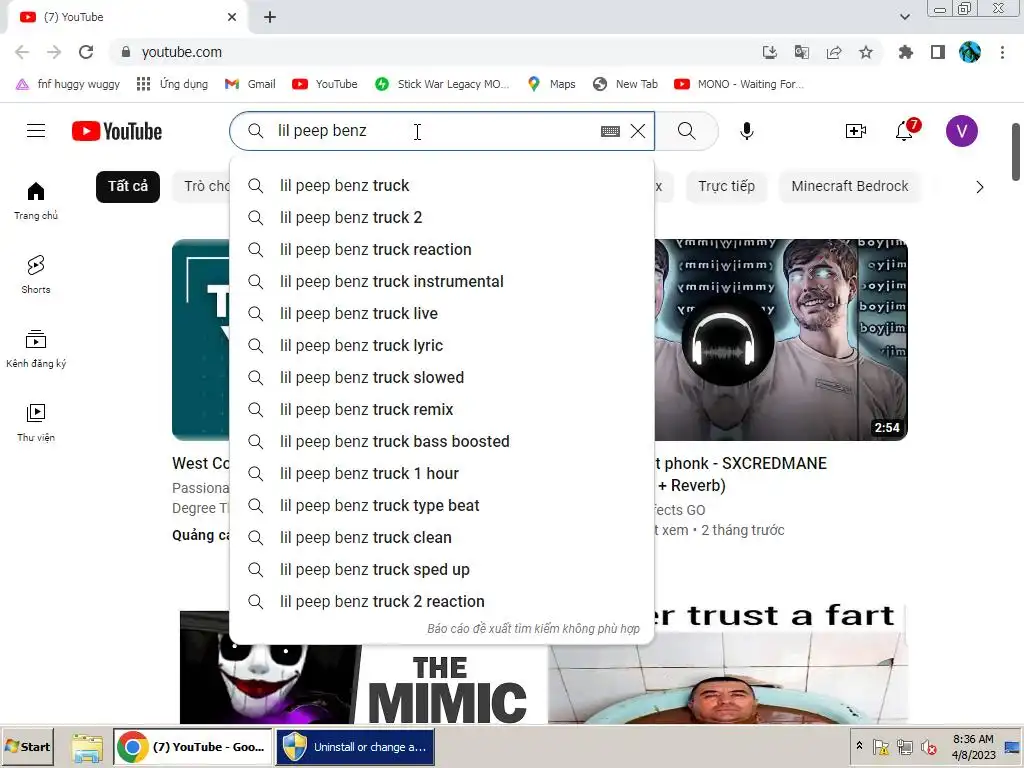Close the (7) YouTube tab
1024x768 pixels.
click(x=232, y=17)
